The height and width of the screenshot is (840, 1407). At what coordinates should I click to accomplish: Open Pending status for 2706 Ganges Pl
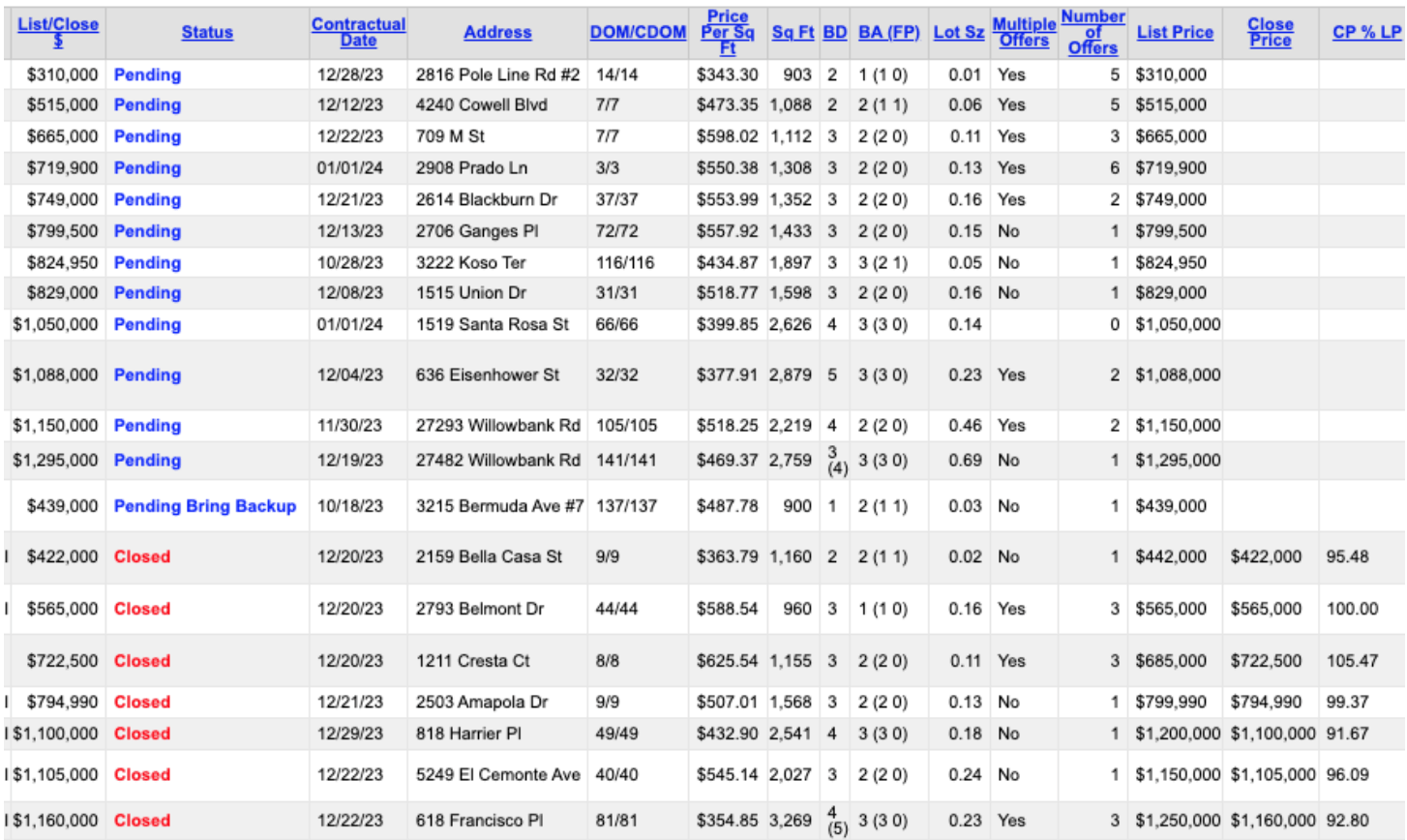click(147, 231)
